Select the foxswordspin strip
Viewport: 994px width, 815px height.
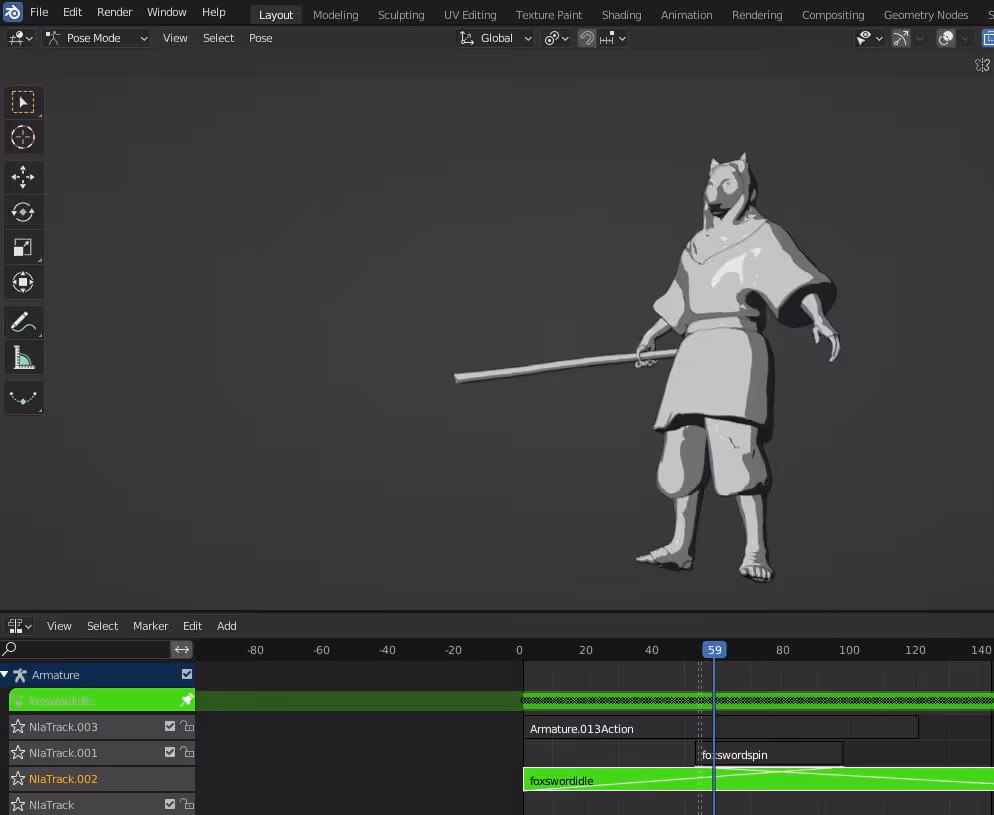(x=769, y=755)
